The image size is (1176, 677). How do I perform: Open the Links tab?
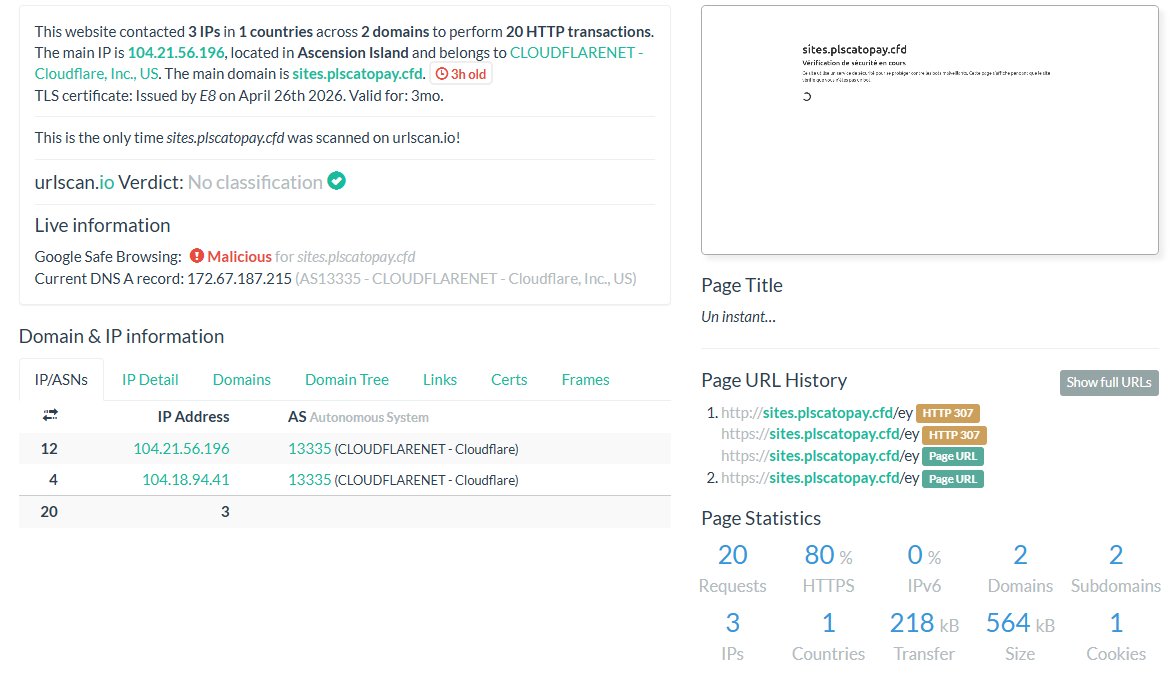(440, 379)
